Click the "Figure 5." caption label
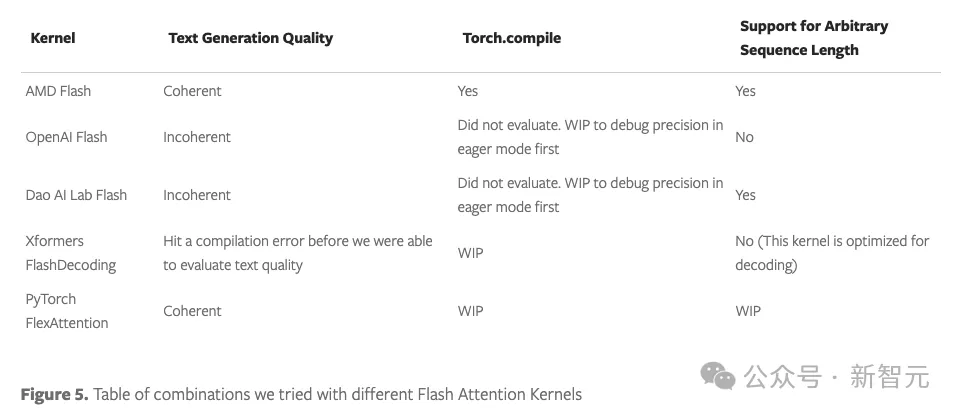 (54, 394)
